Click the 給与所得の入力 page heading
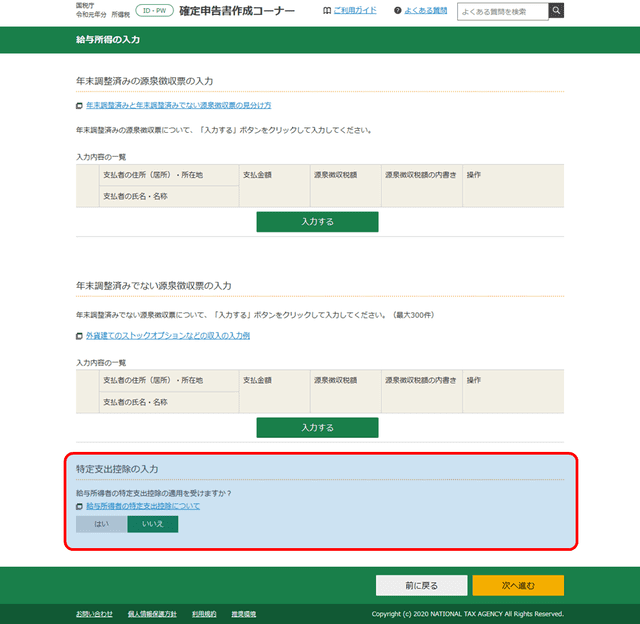640x624 pixels. coord(108,40)
